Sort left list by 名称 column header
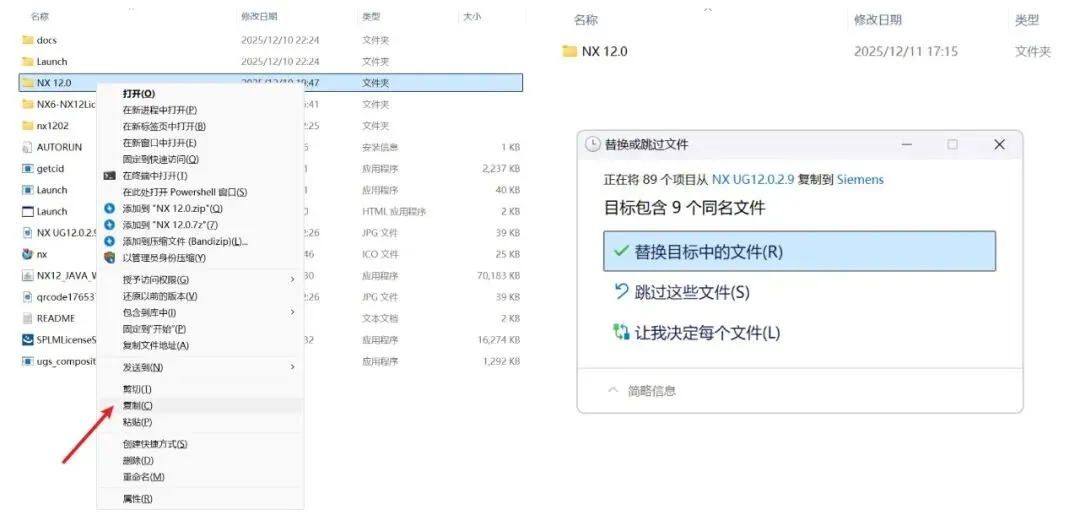The height and width of the screenshot is (526, 1080). point(40,17)
